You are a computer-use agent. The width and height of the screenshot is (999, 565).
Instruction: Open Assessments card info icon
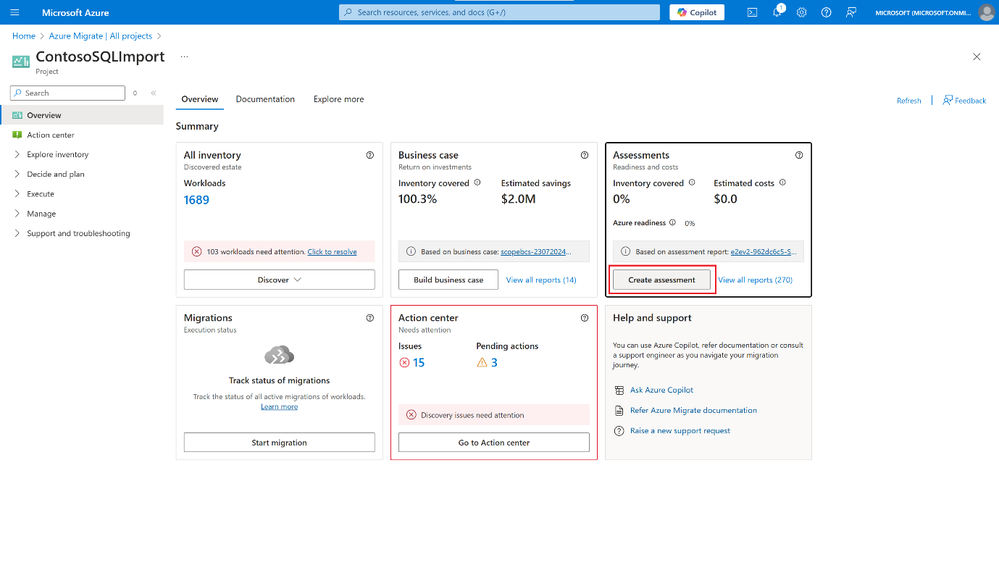click(x=799, y=155)
